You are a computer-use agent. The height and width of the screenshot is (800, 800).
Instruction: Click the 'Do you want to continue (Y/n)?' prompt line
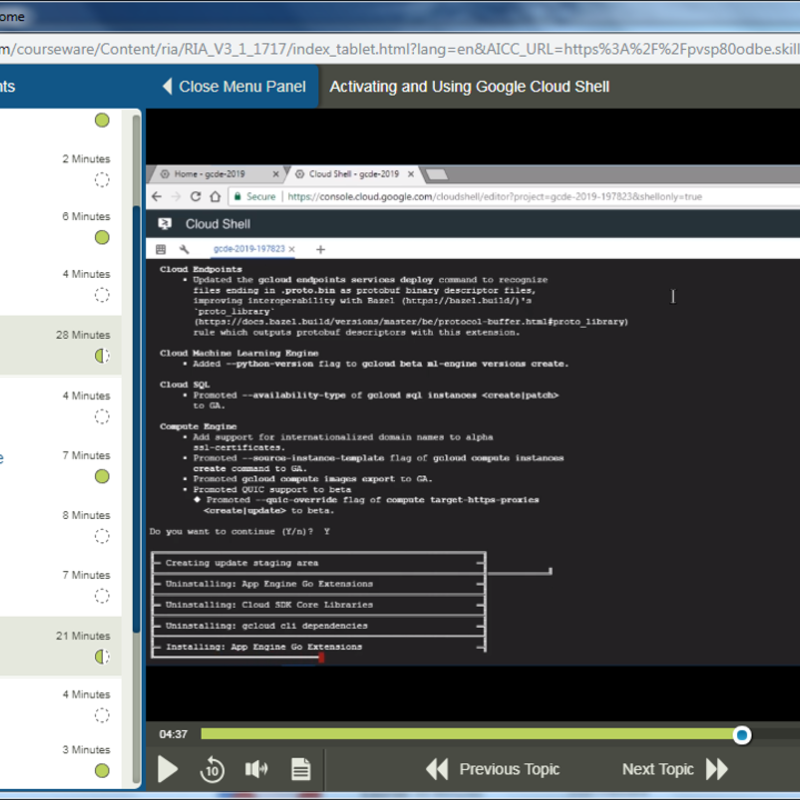coord(240,532)
